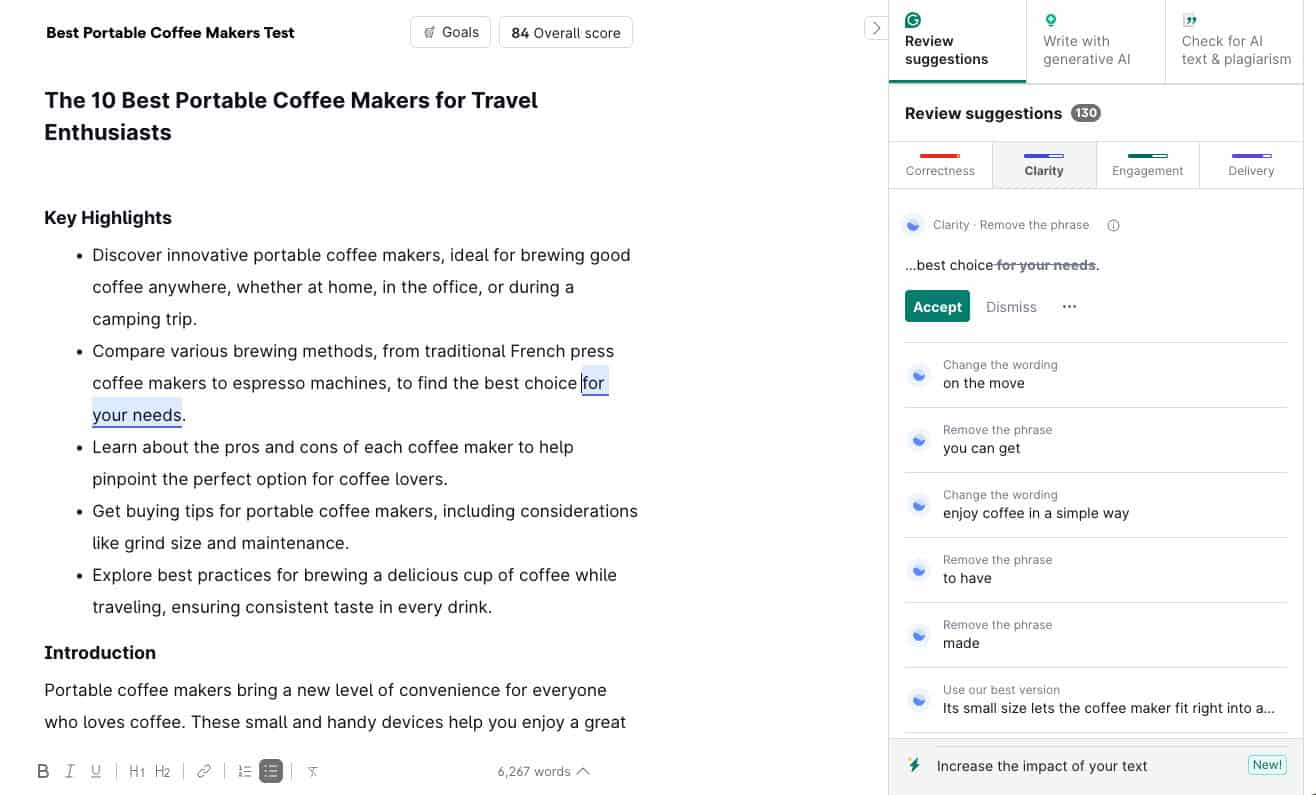This screenshot has width=1316, height=795.
Task: Dismiss the clarity suggestion
Action: 1011,307
